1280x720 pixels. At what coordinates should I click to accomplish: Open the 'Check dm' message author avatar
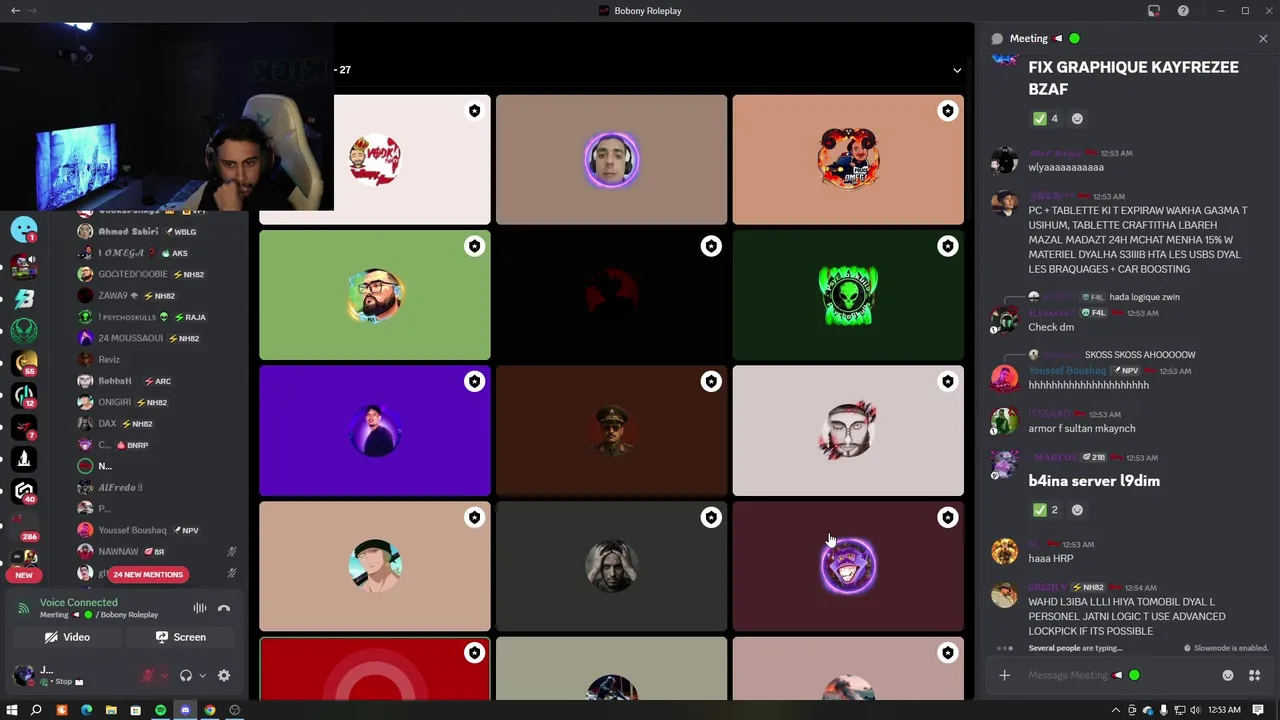[x=1004, y=319]
